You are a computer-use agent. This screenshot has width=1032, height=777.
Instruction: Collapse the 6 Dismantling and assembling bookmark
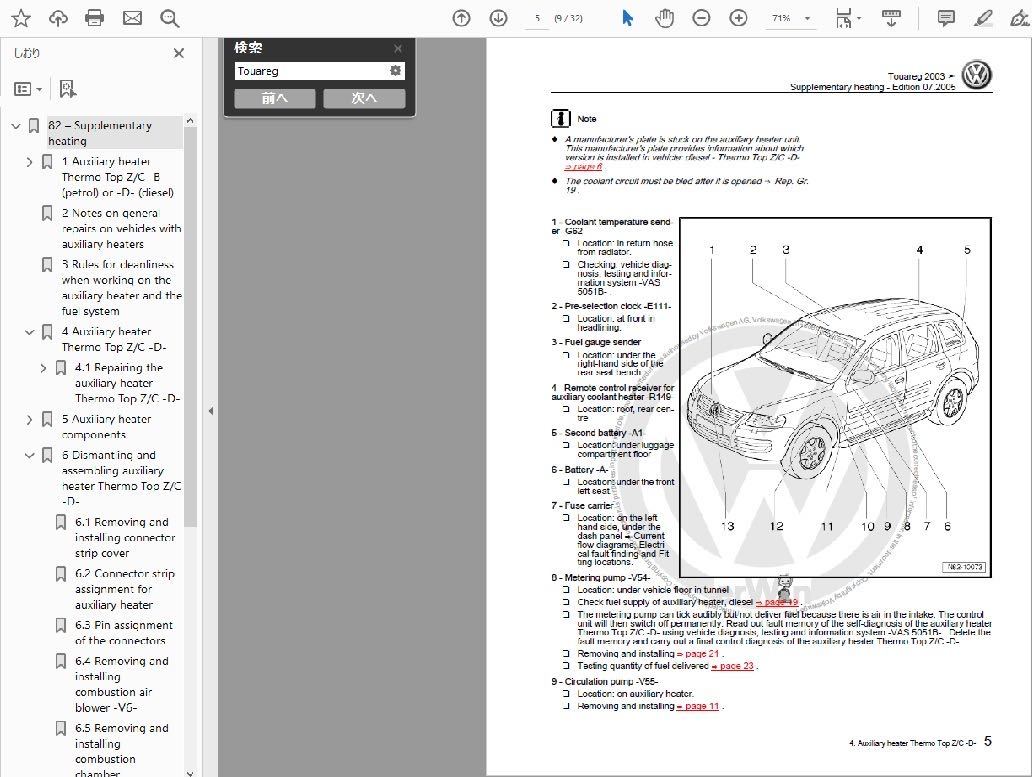(x=29, y=455)
